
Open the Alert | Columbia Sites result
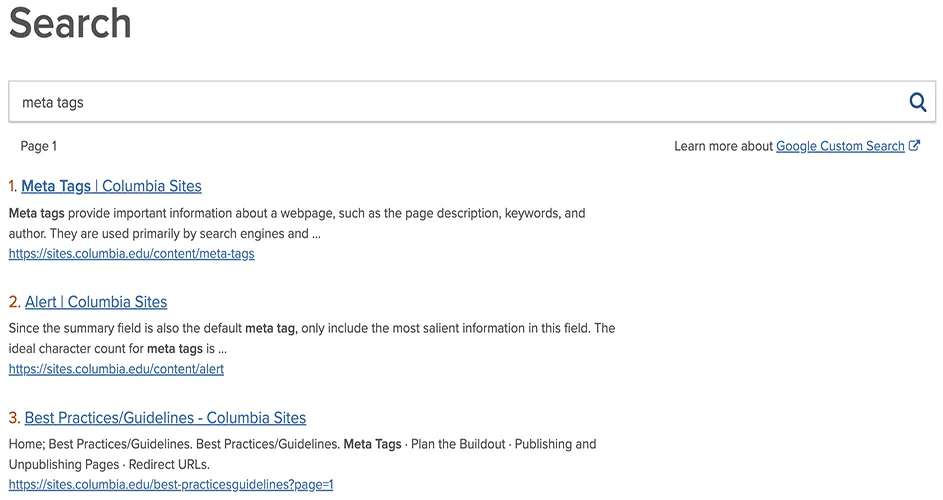[x=96, y=302]
